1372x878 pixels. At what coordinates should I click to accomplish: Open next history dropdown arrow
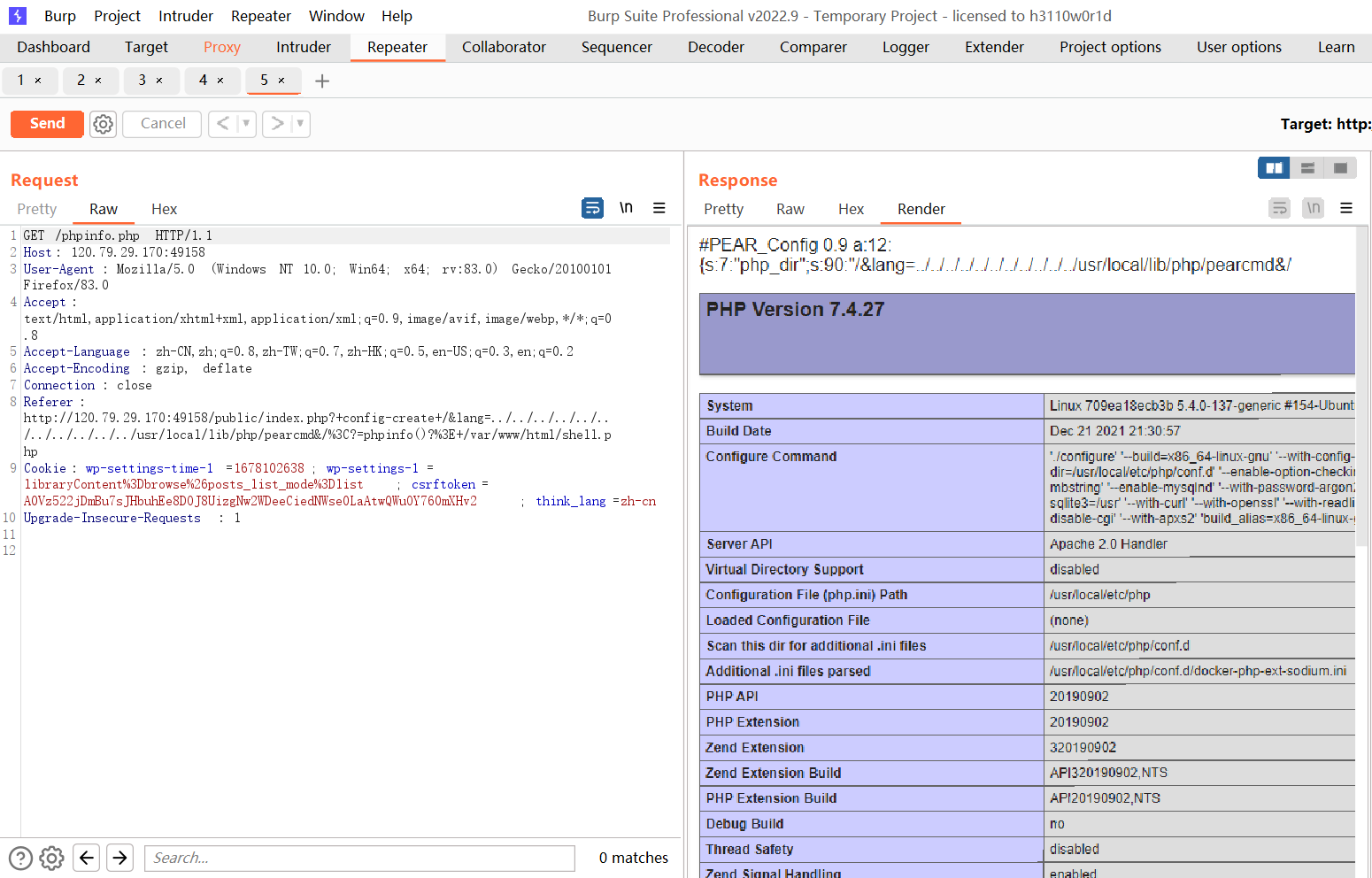300,124
